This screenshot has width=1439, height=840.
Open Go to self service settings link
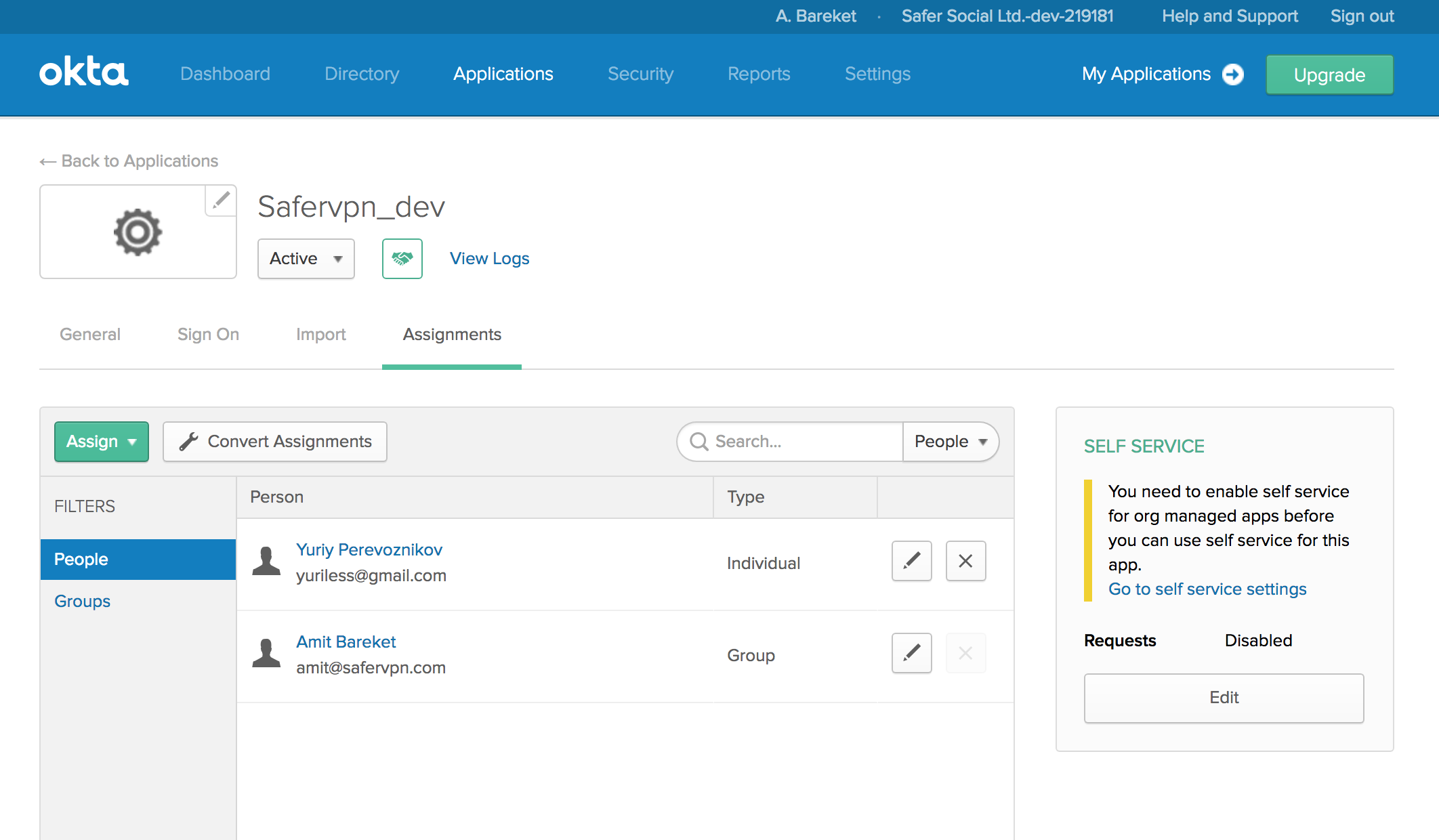1208,589
